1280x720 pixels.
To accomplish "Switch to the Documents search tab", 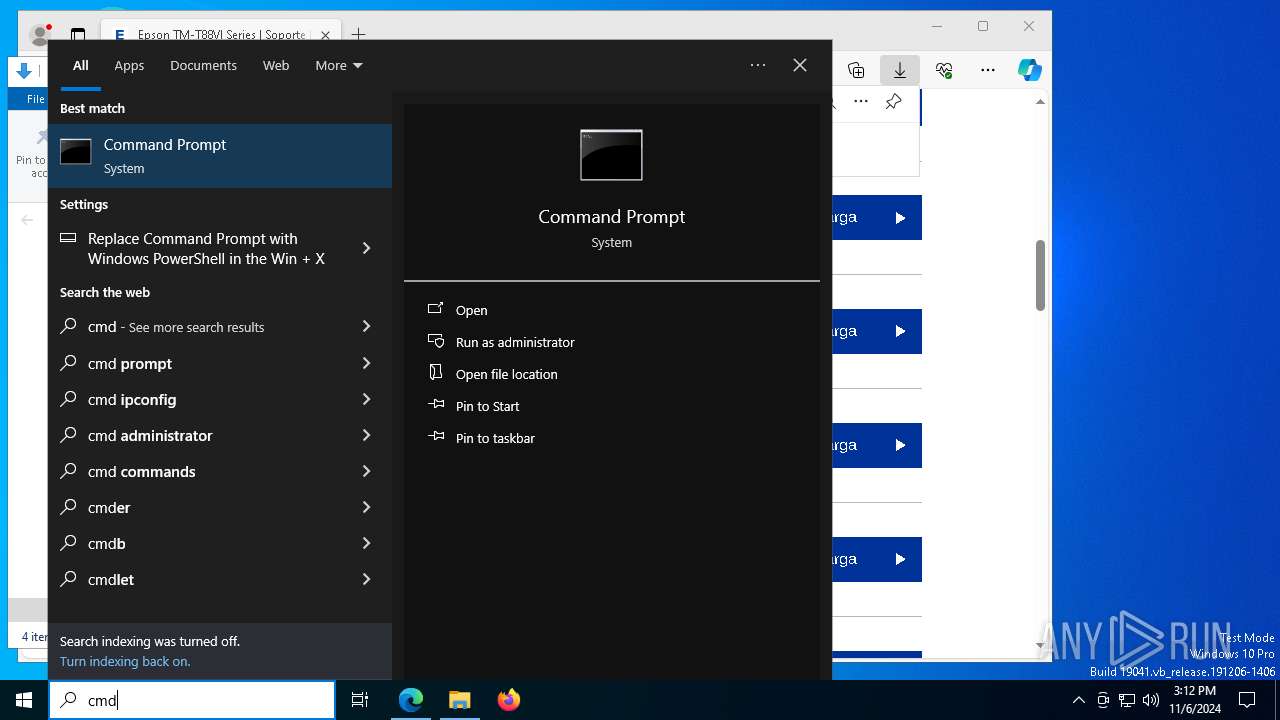I will (203, 65).
